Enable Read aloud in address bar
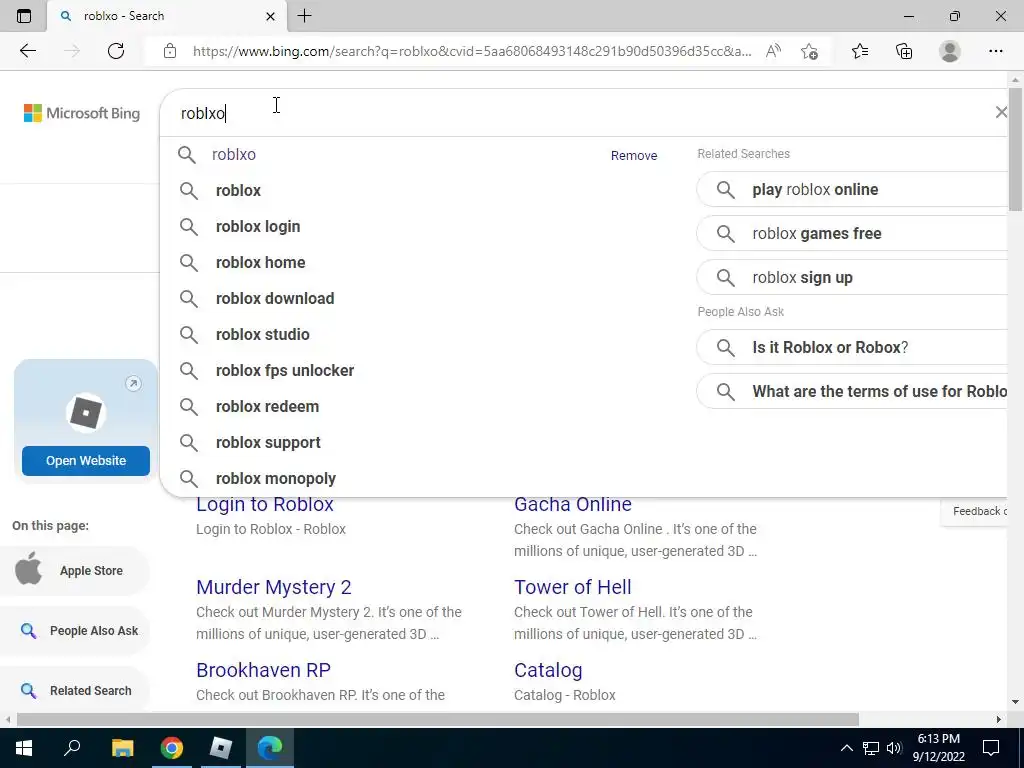Image resolution: width=1024 pixels, height=768 pixels. click(x=773, y=51)
